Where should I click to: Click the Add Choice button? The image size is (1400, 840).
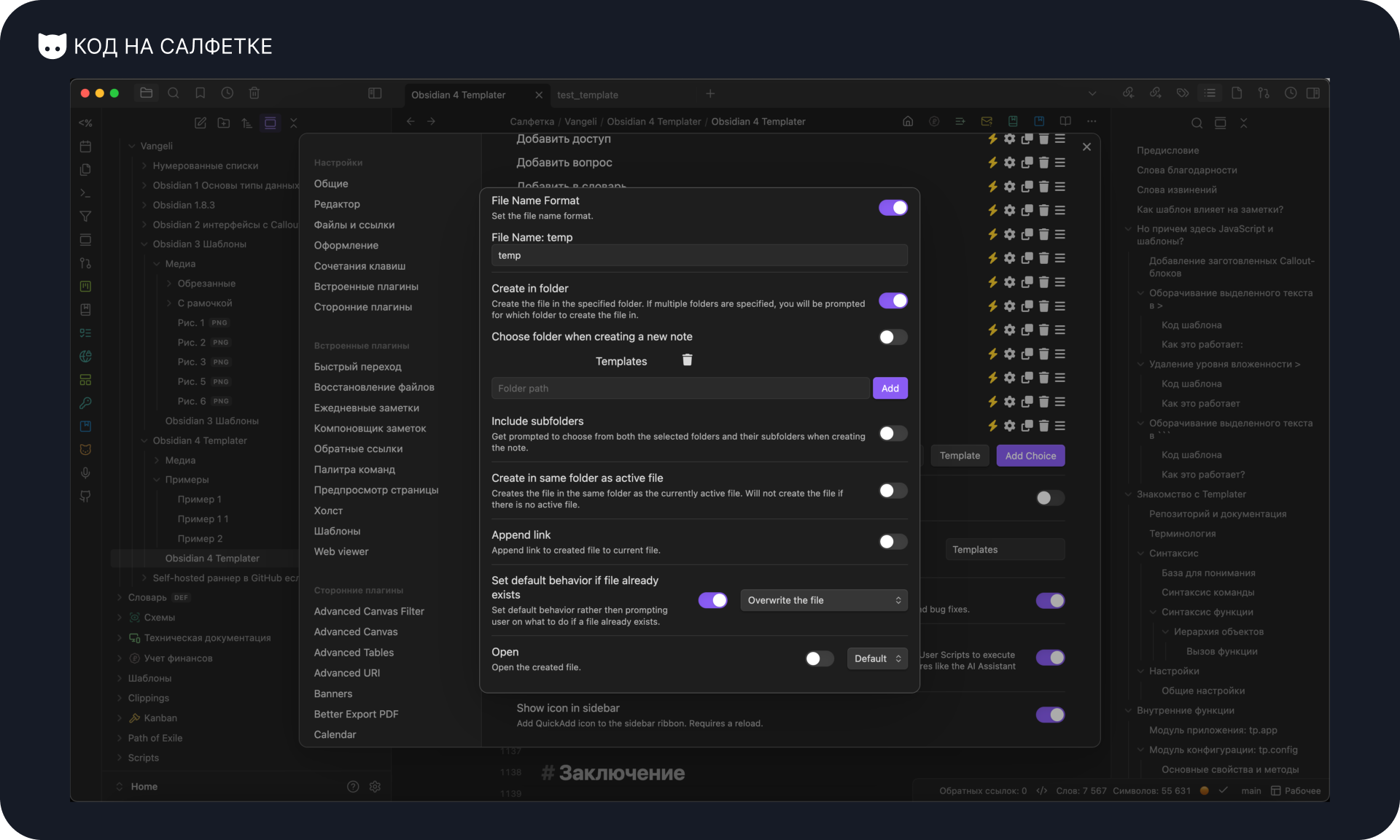pos(1030,456)
